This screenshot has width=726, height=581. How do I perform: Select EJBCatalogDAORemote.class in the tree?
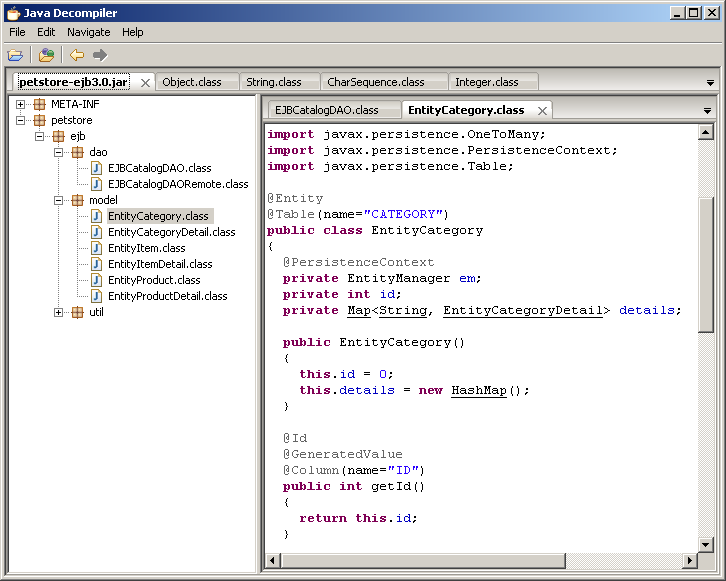178,184
